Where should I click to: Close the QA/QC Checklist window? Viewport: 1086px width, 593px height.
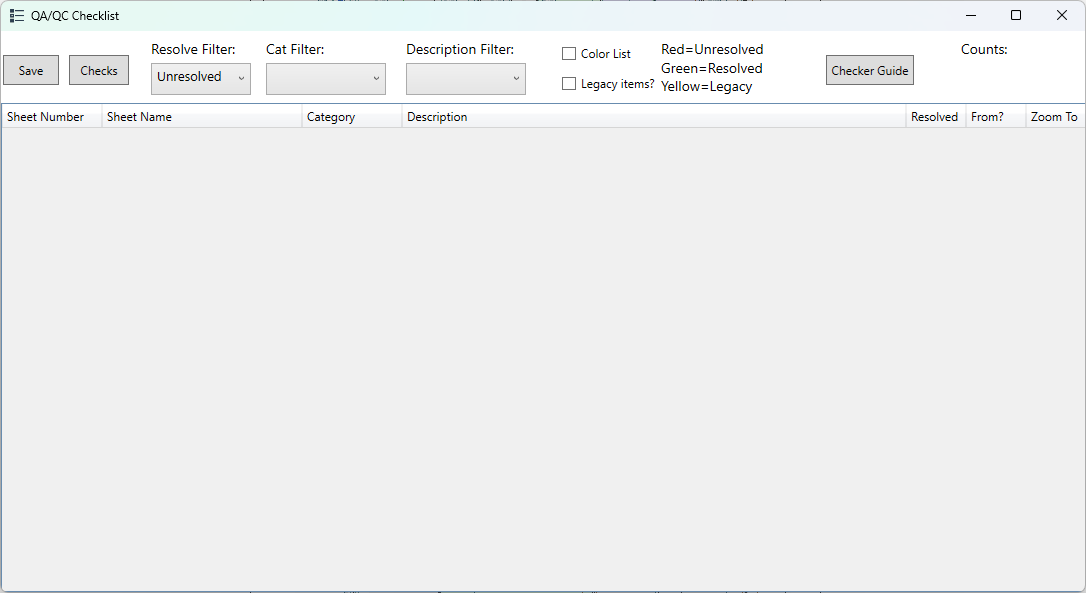[1062, 16]
